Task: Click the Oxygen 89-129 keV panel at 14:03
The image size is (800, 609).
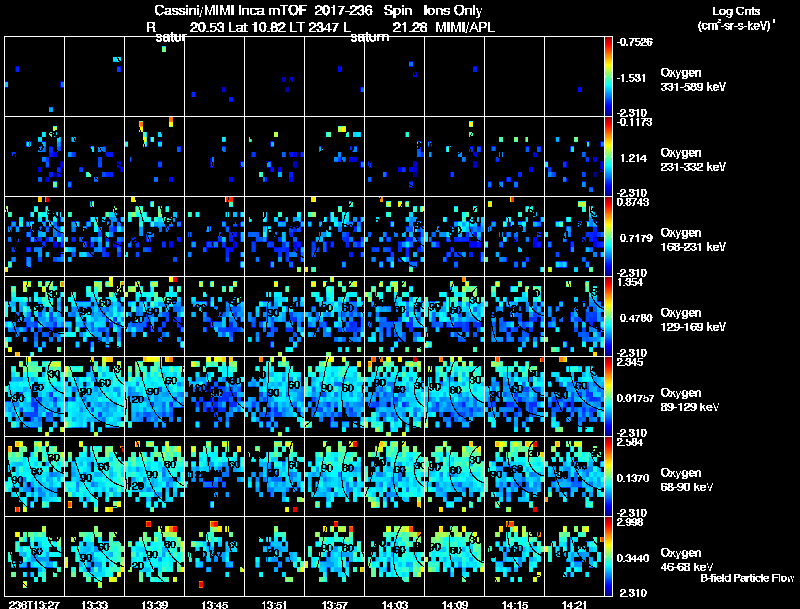Action: [395, 396]
